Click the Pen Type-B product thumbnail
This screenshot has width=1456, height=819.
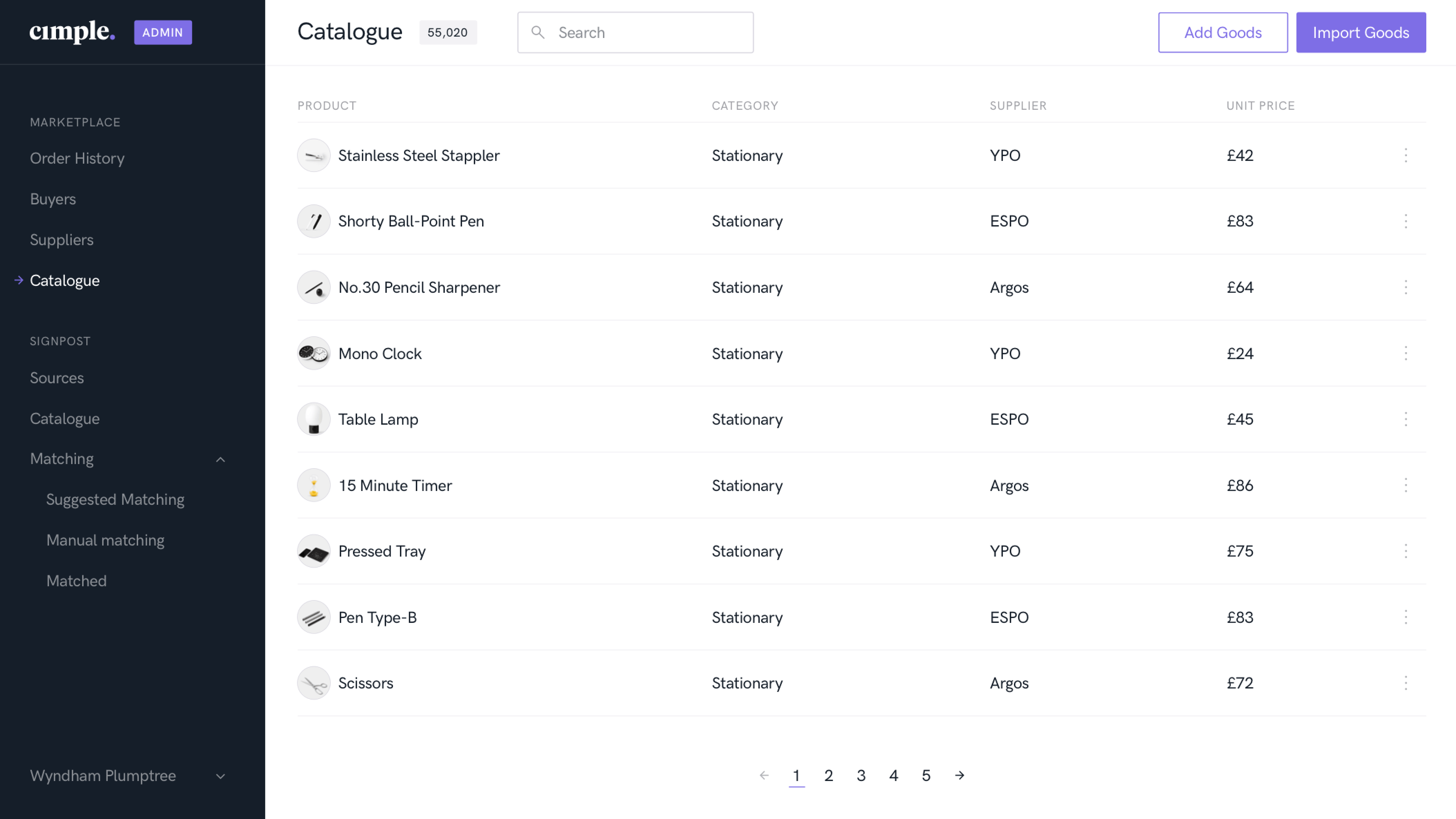click(x=314, y=617)
